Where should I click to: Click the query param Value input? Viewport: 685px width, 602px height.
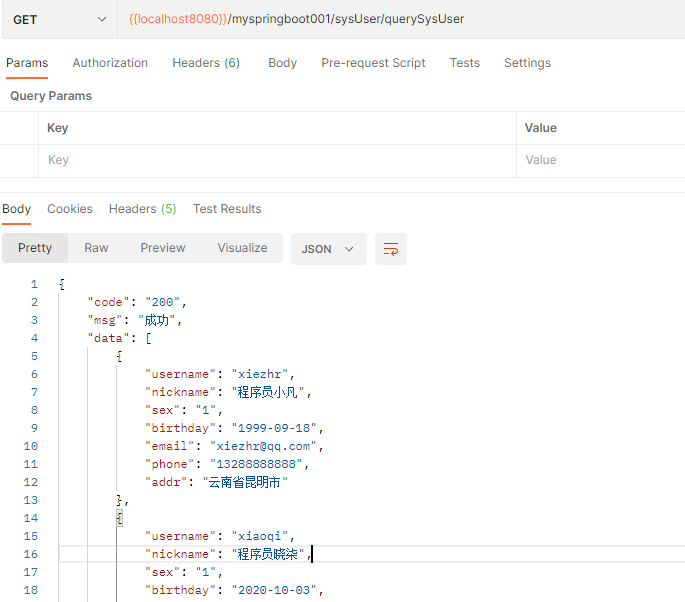click(600, 160)
